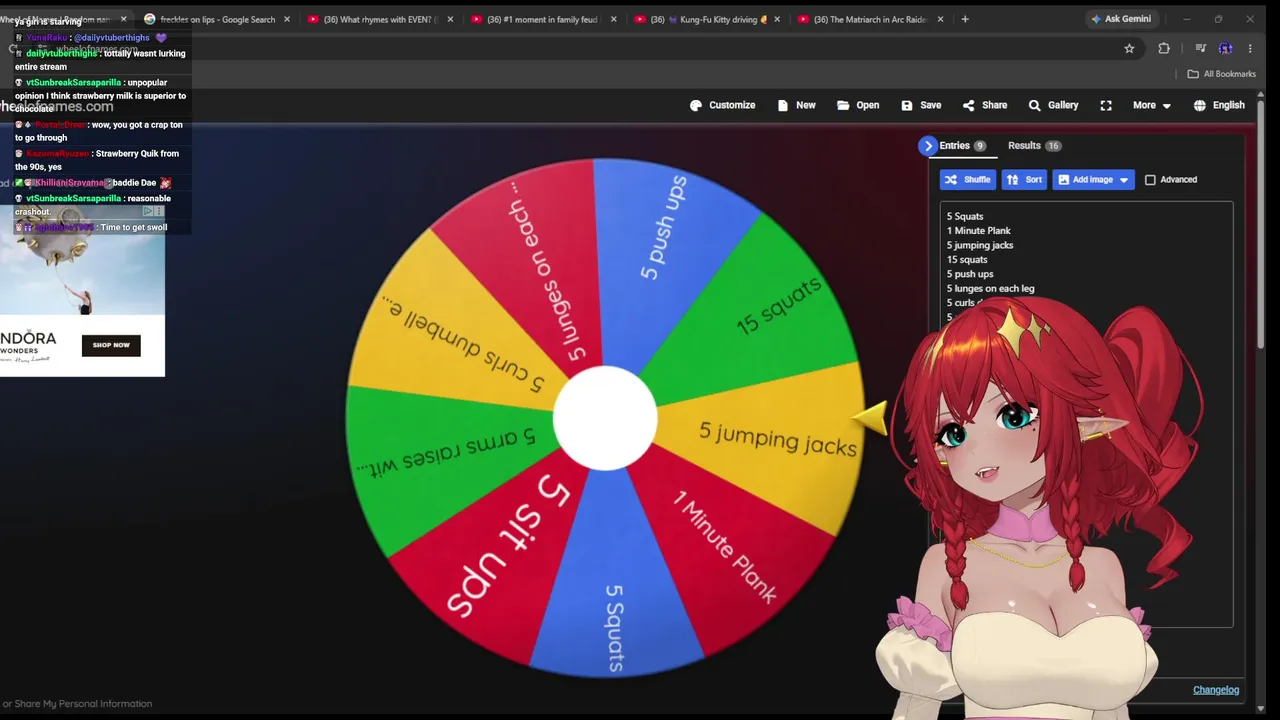Switch to '#1 moment in family feud' tab
Screen dimensions: 1280x720
[x=543, y=19]
